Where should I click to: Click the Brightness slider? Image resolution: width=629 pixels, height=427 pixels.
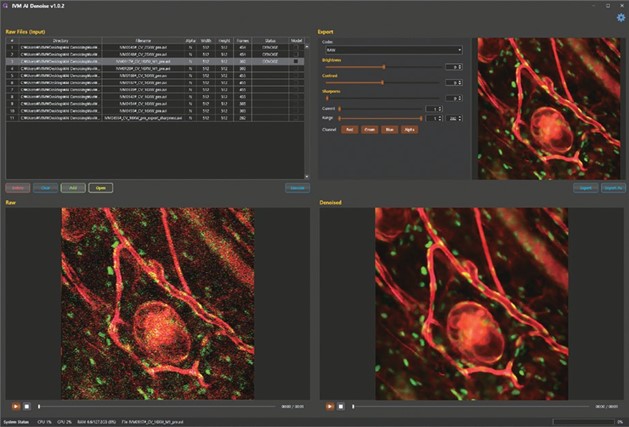tap(383, 66)
